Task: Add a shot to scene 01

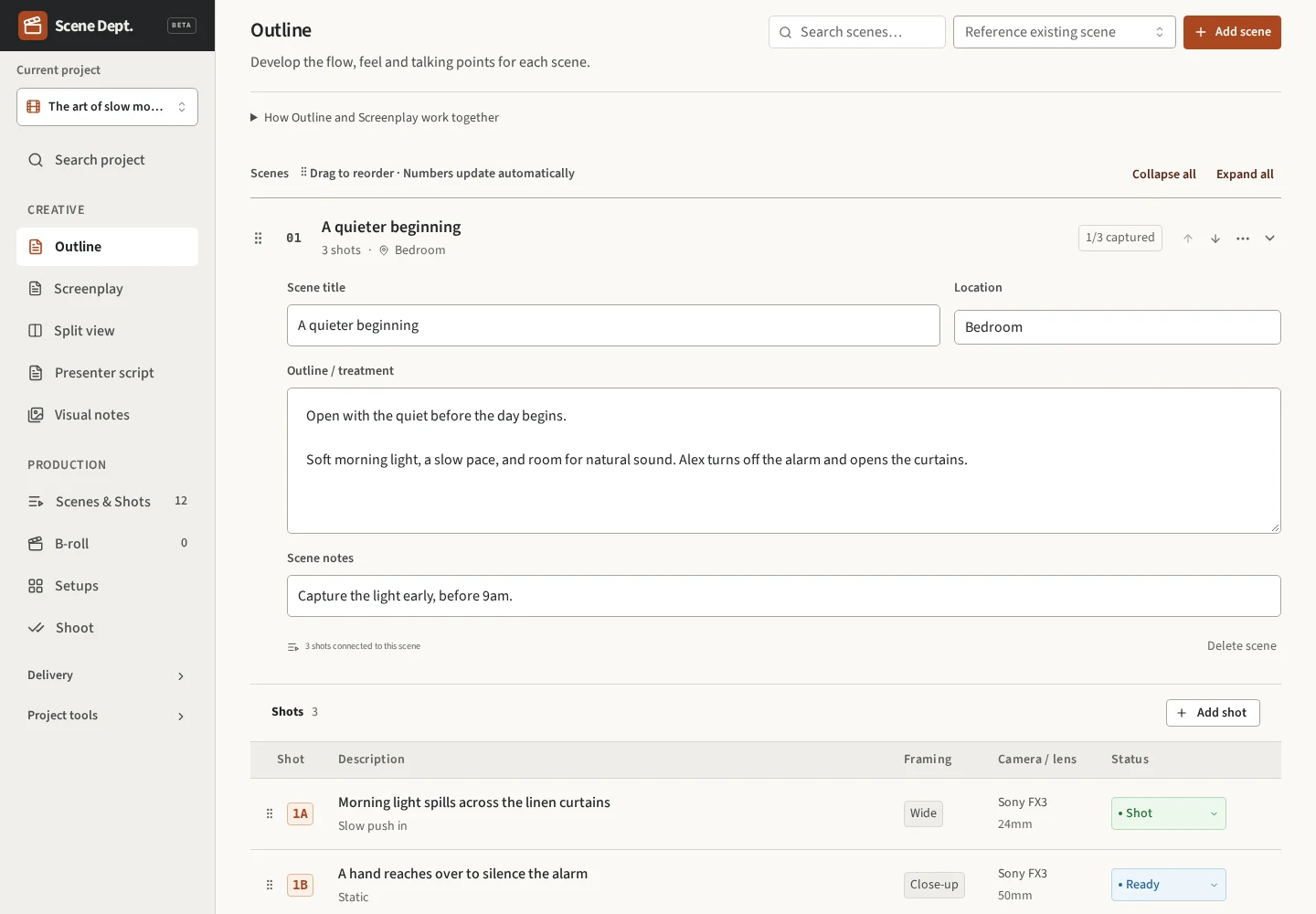Action: pos(1213,713)
